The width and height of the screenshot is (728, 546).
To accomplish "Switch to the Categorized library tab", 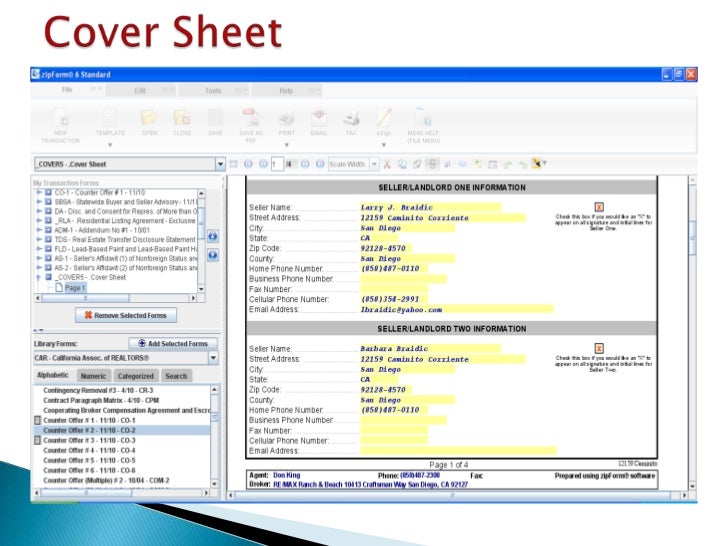I will [135, 376].
